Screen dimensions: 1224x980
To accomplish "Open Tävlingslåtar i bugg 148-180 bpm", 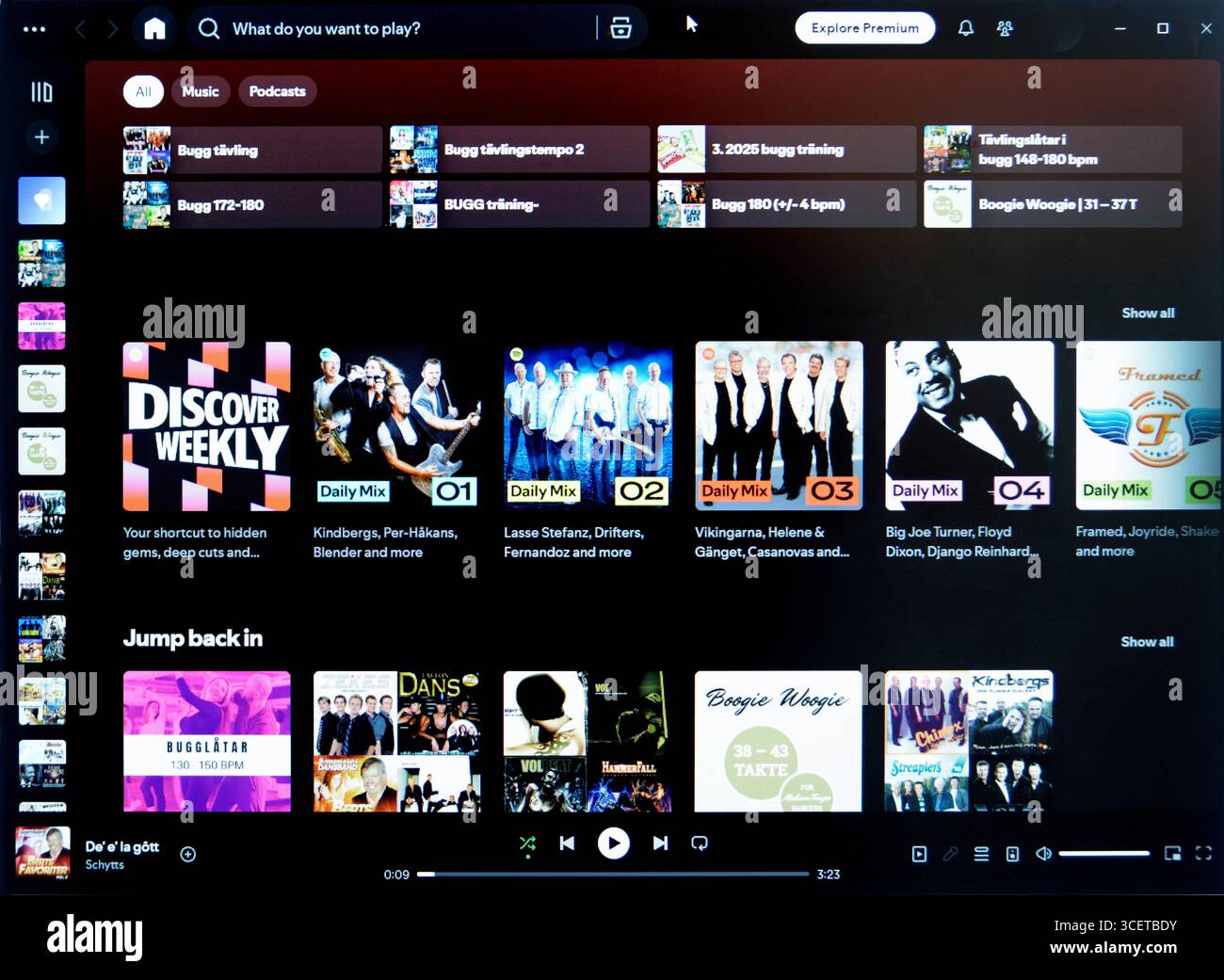I will 1053,150.
